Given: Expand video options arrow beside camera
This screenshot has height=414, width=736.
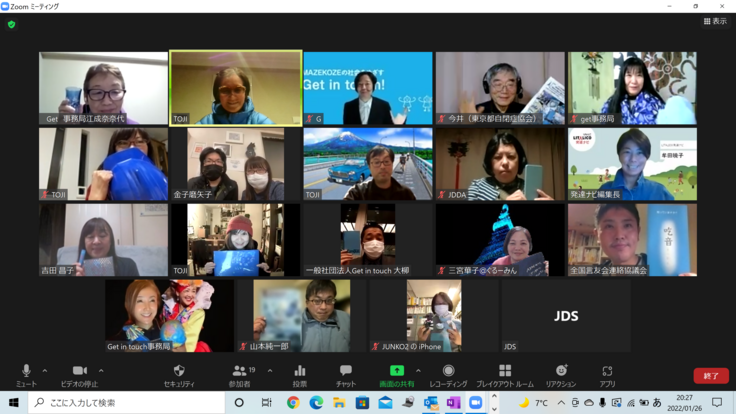Looking at the screenshot, I should 101,371.
